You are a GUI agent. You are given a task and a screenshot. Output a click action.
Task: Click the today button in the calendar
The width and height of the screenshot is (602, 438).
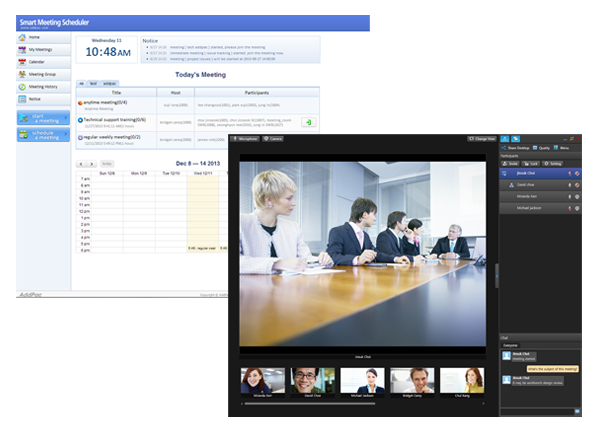click(107, 164)
